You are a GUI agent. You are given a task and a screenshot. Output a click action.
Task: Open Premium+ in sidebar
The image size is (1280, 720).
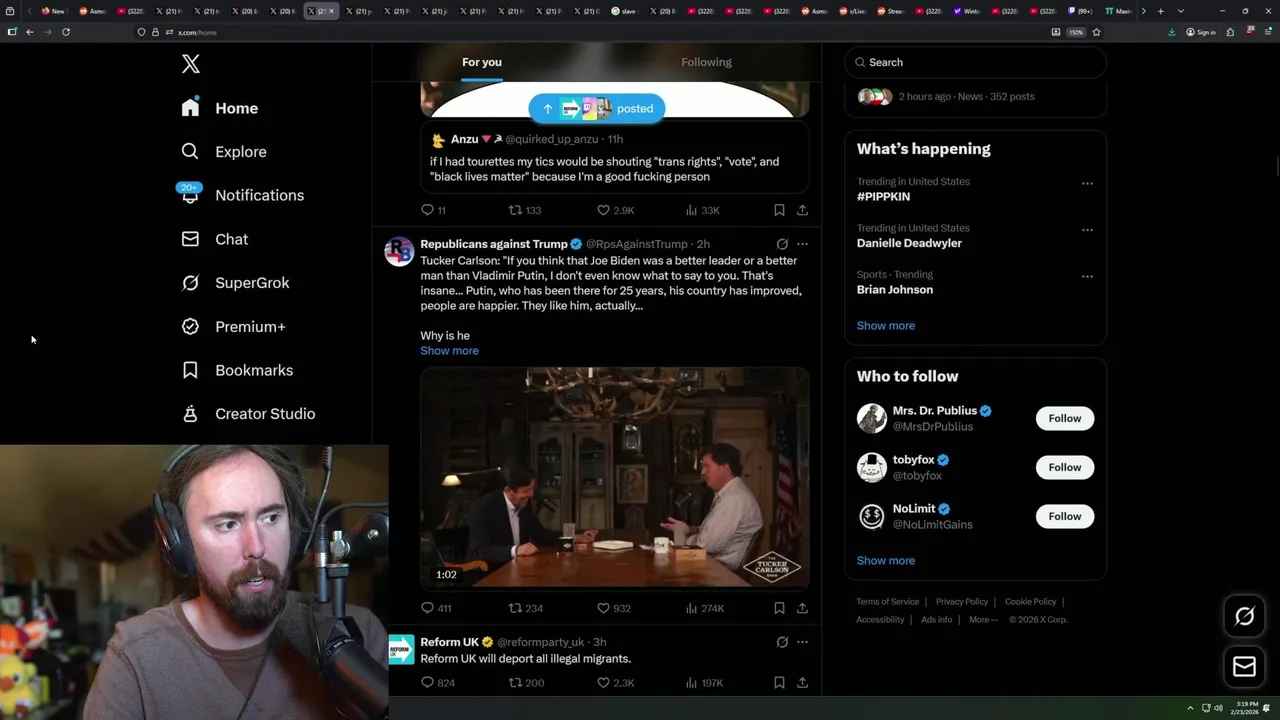point(233,327)
